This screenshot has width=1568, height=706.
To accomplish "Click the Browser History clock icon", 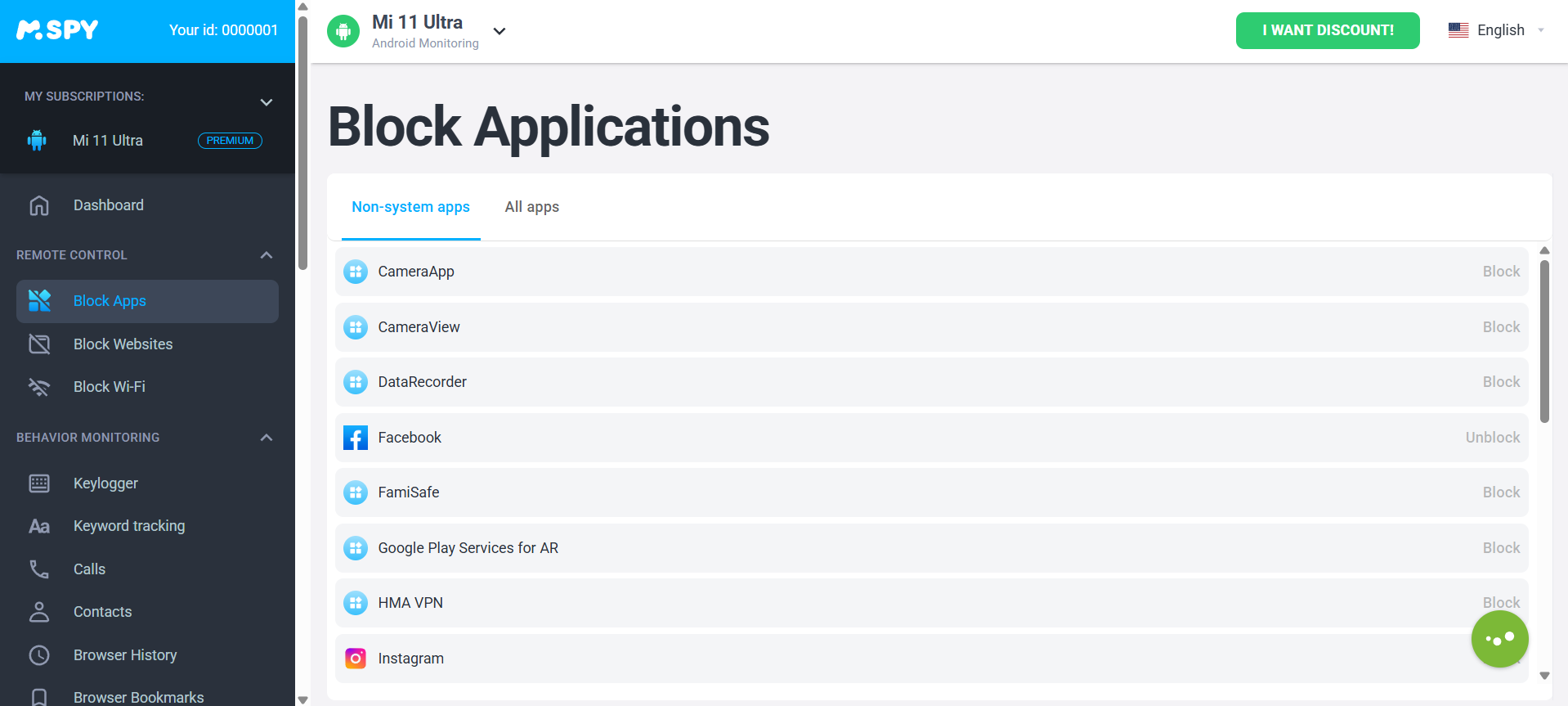I will click(x=39, y=655).
